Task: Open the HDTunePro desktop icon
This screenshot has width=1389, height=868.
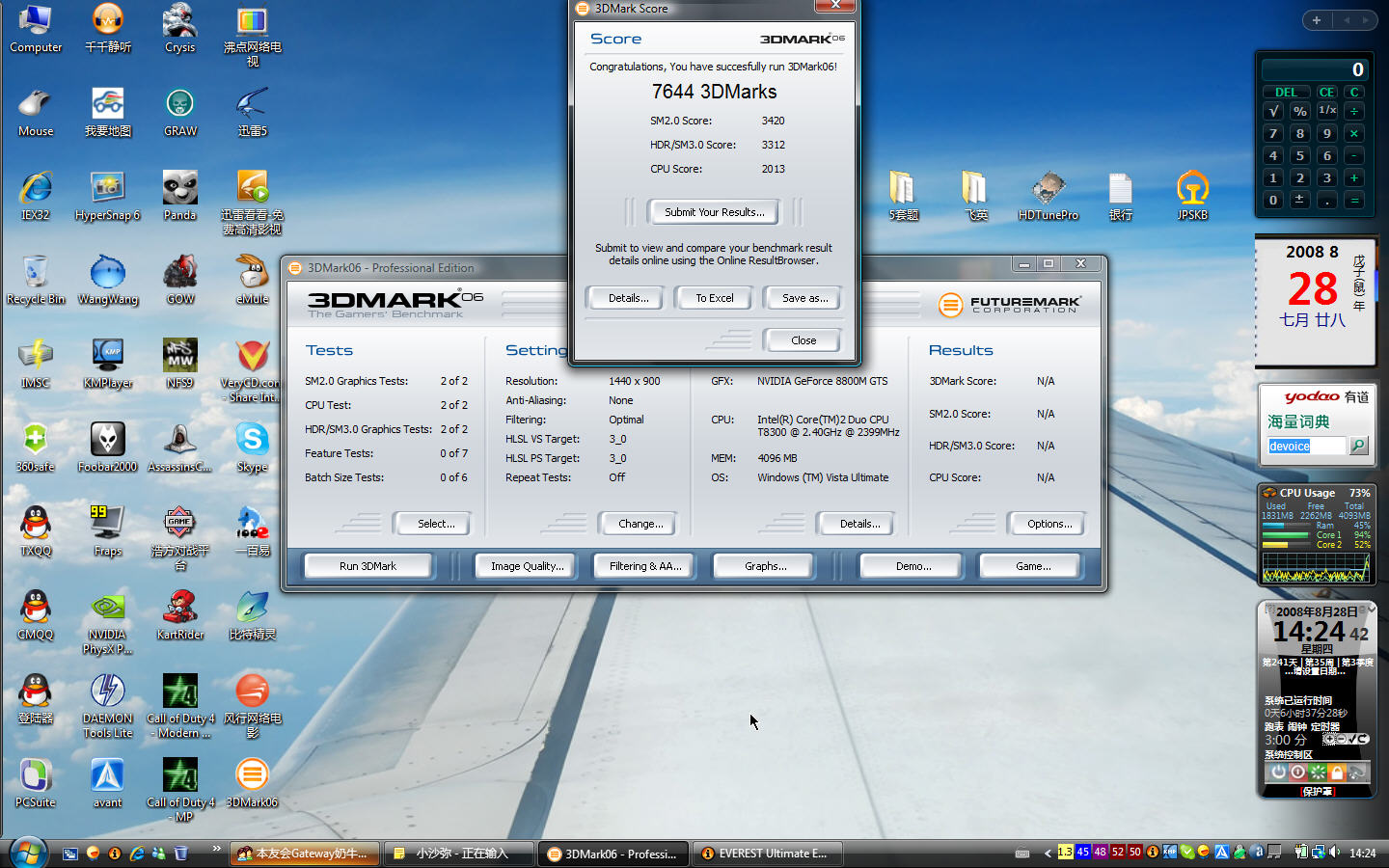Action: (x=1049, y=197)
